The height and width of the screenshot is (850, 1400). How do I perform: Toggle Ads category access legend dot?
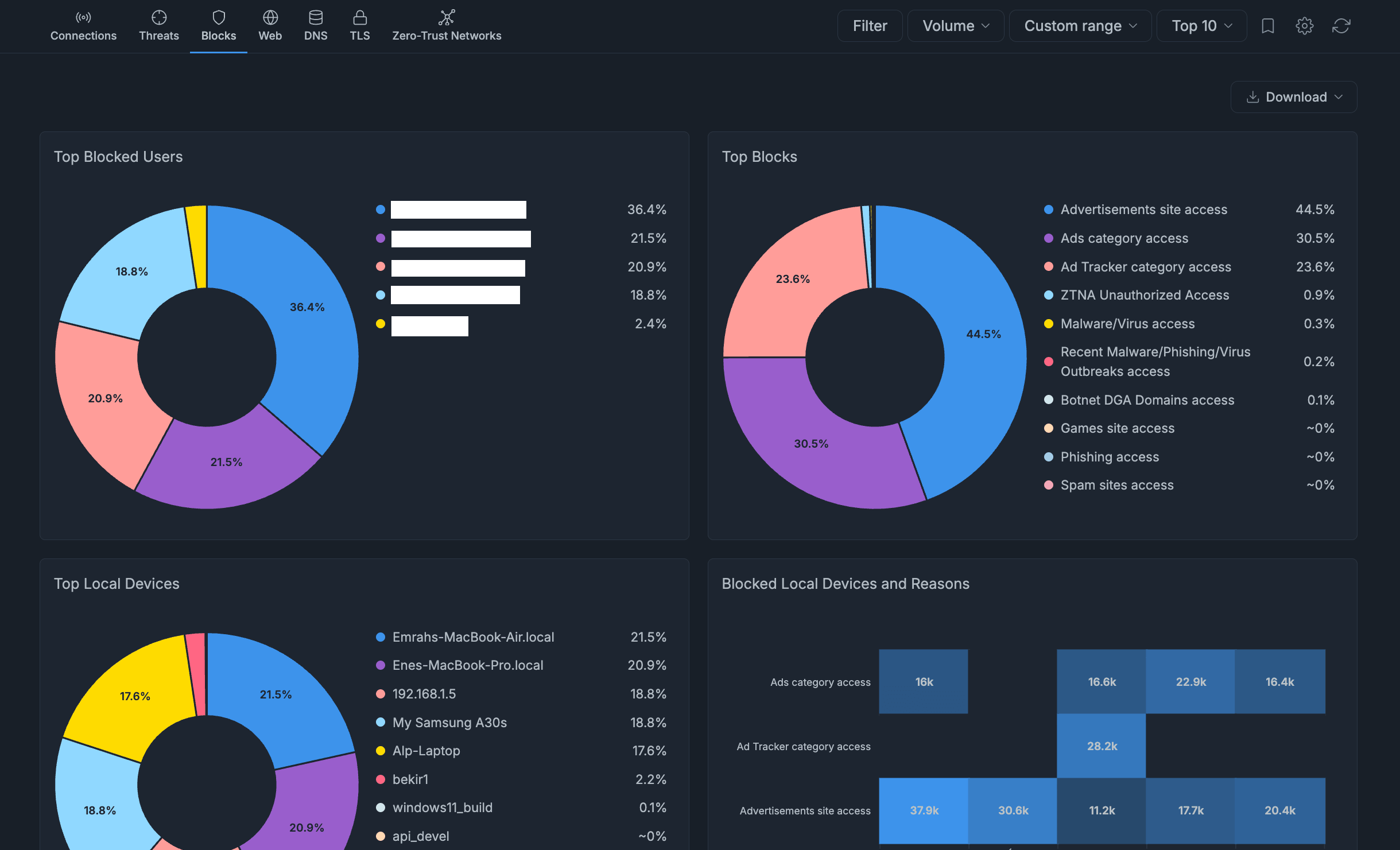1049,238
